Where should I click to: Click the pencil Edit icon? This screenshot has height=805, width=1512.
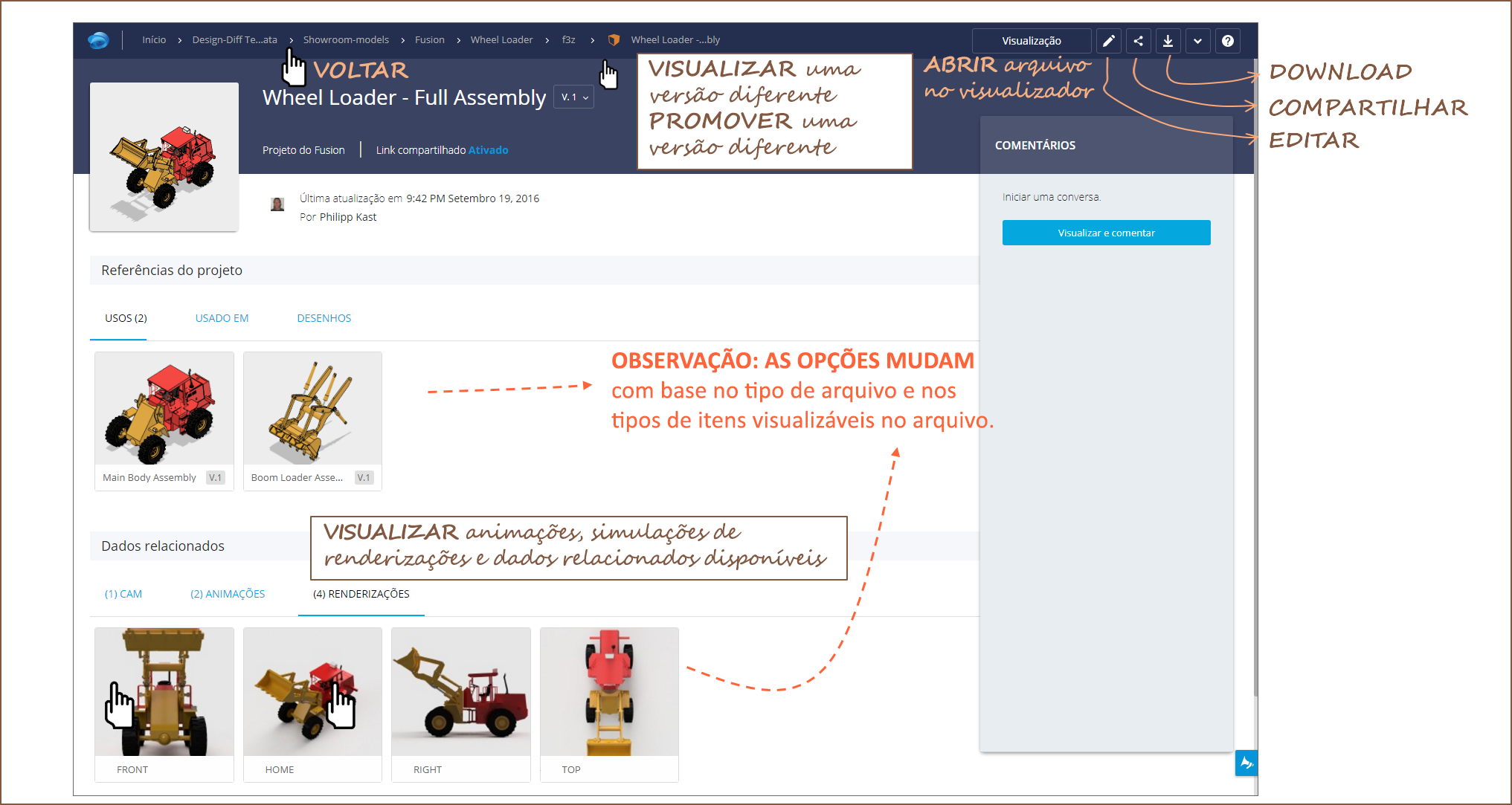point(1108,41)
